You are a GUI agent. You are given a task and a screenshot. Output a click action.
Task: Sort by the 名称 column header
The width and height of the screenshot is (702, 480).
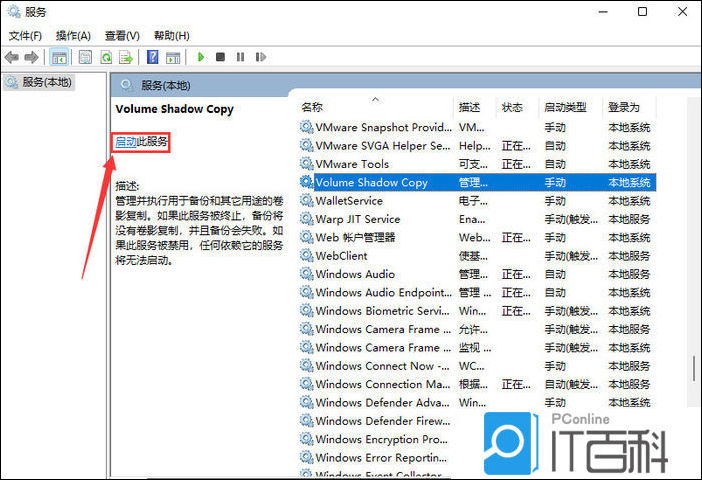coord(312,107)
